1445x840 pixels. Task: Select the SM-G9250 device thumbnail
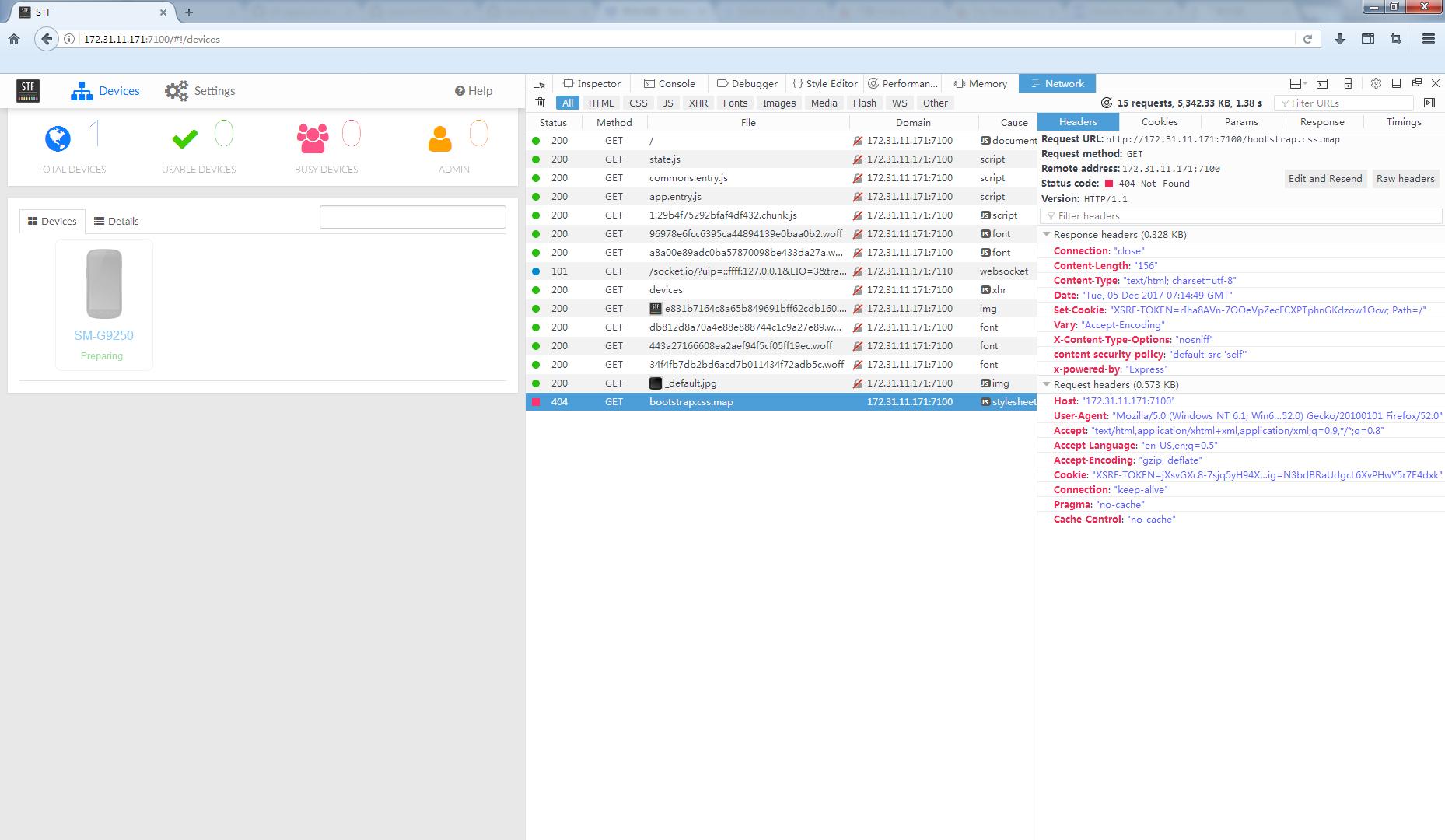click(x=104, y=284)
